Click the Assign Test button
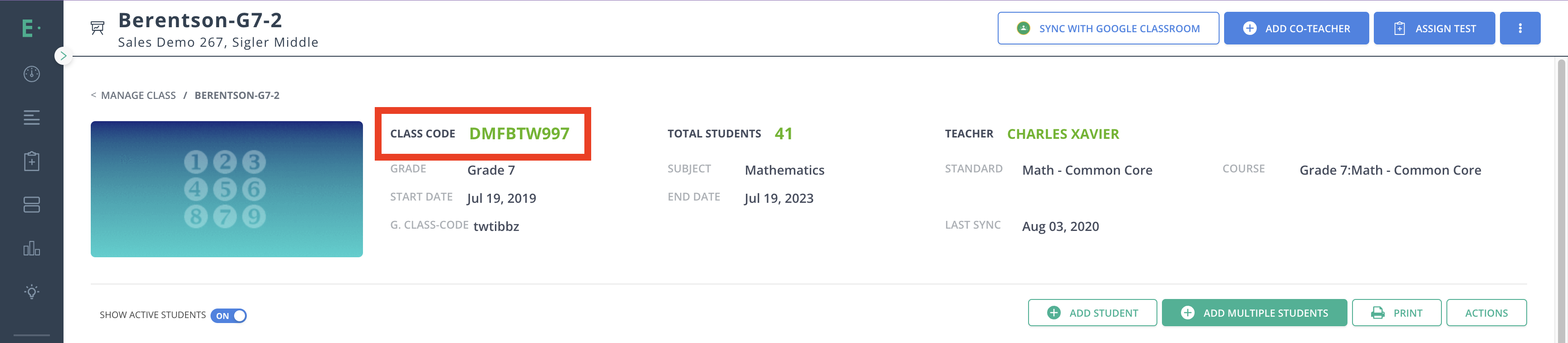 (1434, 29)
